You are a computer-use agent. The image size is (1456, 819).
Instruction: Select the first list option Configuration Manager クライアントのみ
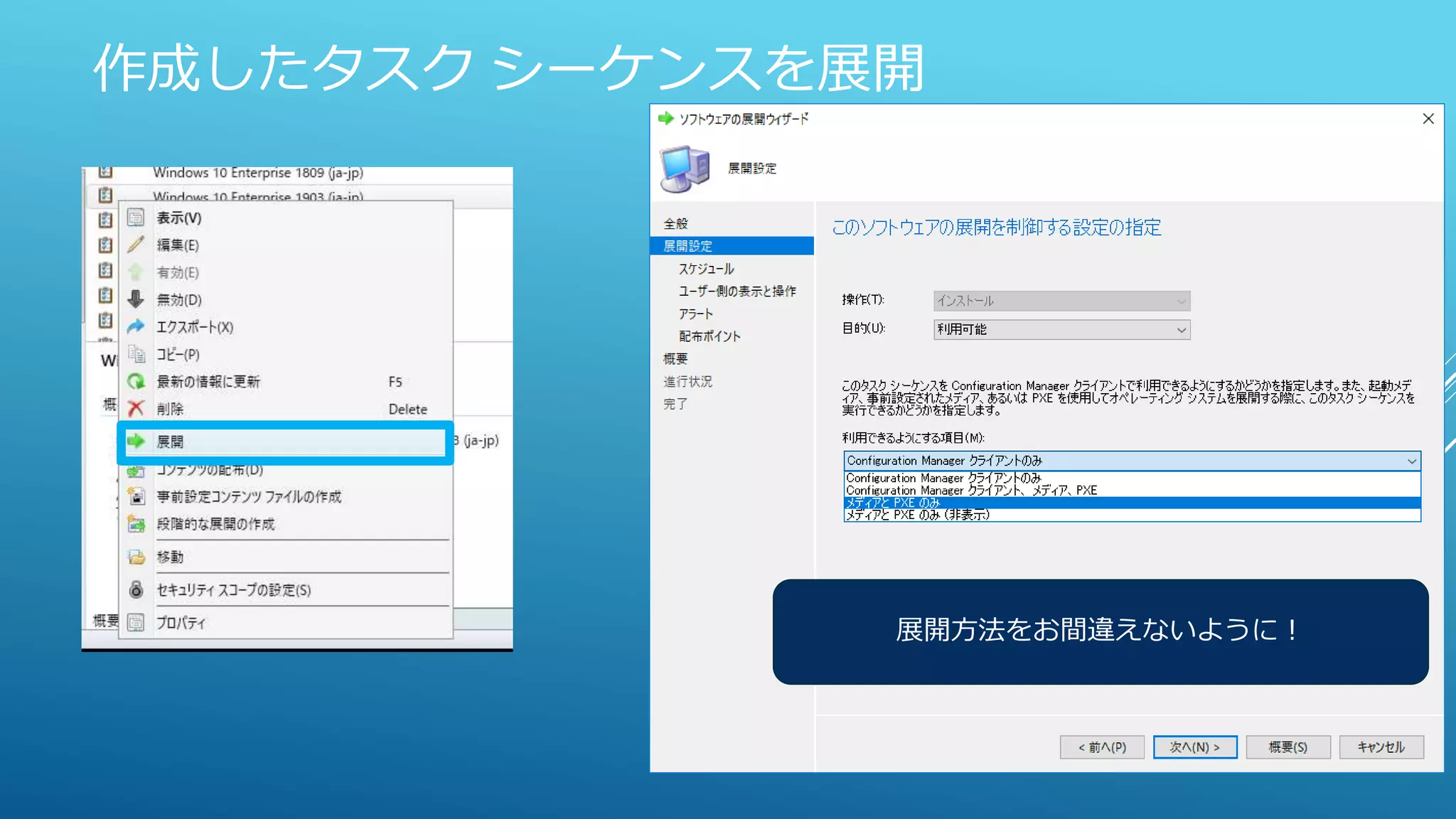tap(1132, 478)
